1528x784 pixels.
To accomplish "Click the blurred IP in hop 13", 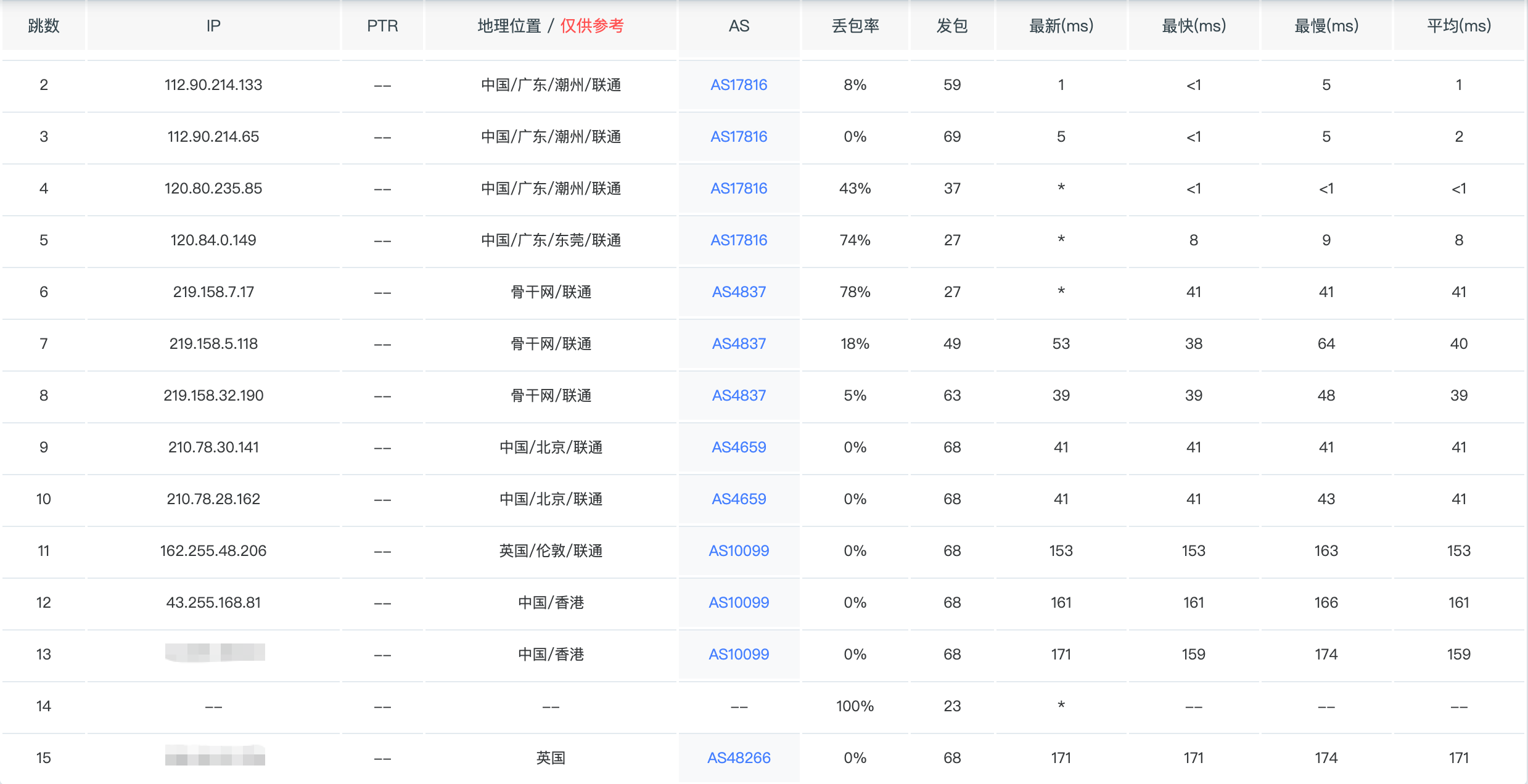I will pyautogui.click(x=215, y=653).
